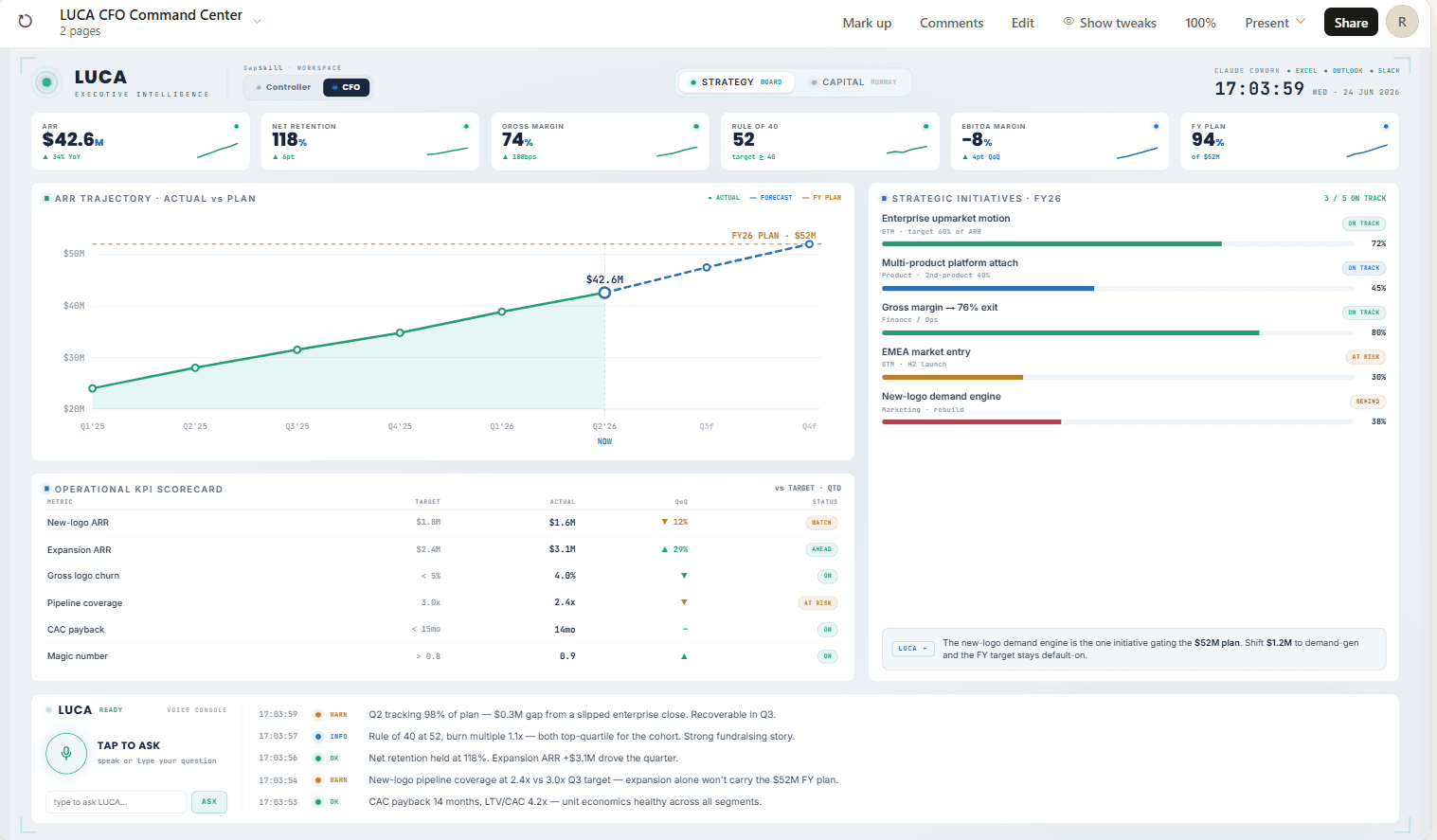This screenshot has height=840, width=1437.
Task: Switch to the STRATEGY board tab
Action: pos(736,82)
